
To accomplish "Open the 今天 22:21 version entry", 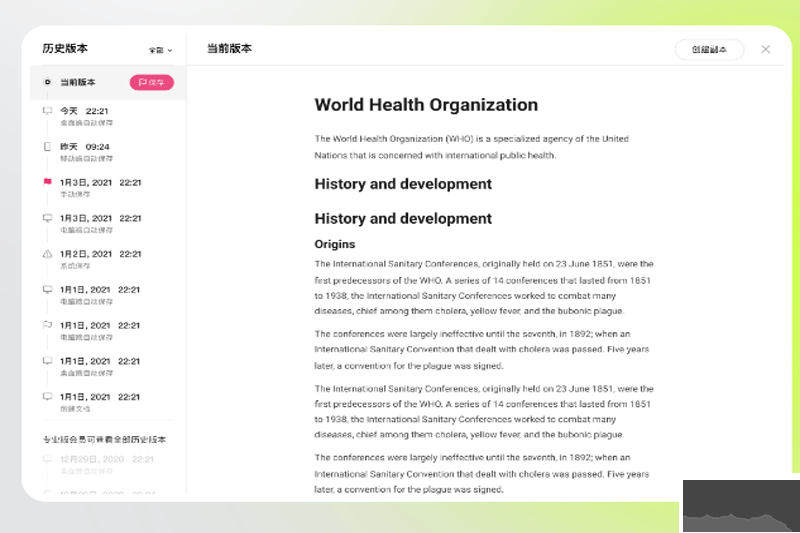I will click(100, 116).
